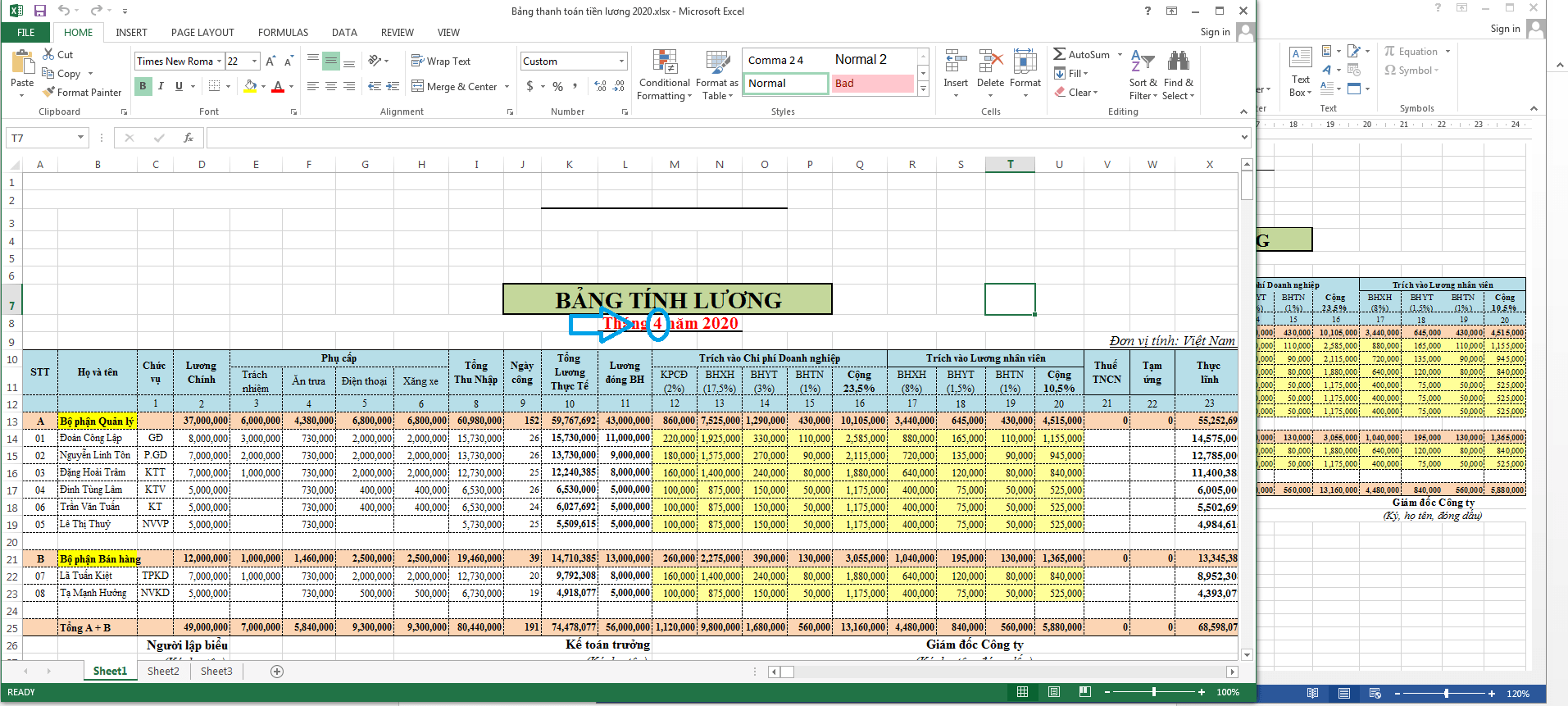Open the Number Format dropdown showing Custom
Screen dimensions: 1568x706
coord(621,61)
